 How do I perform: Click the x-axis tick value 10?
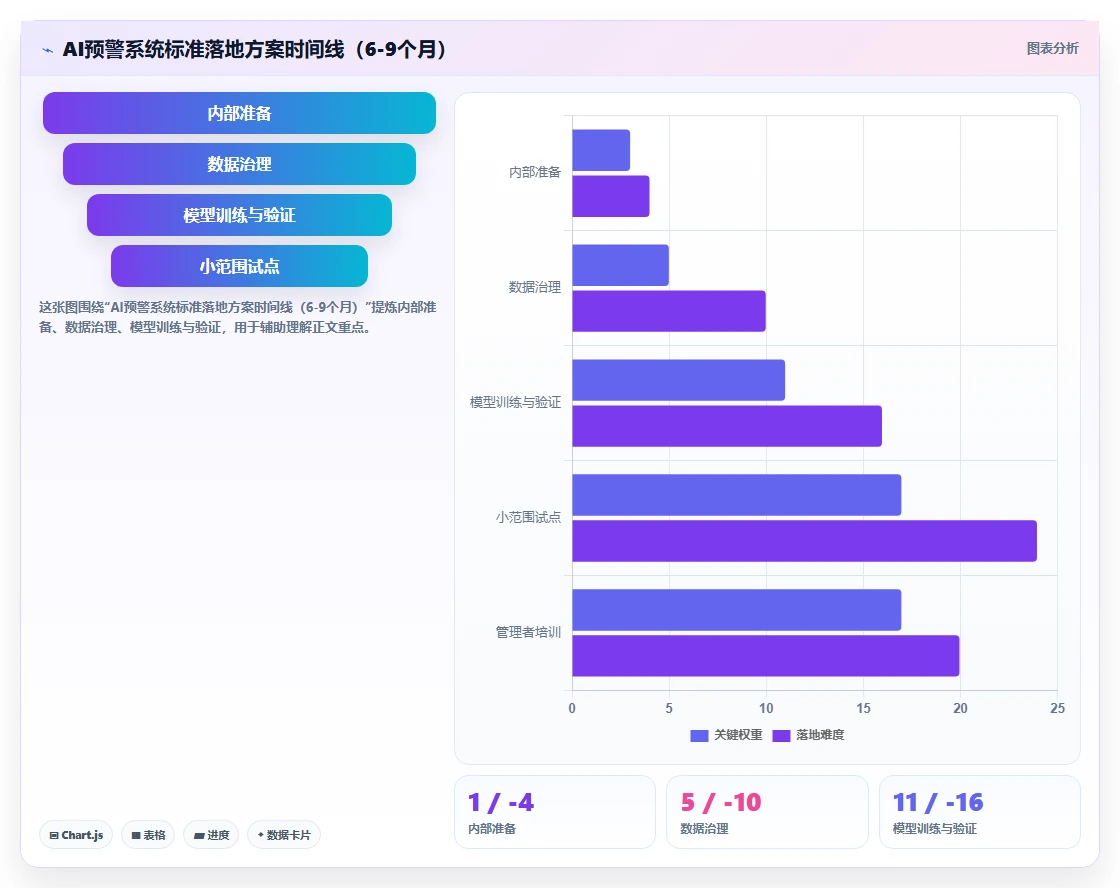766,708
